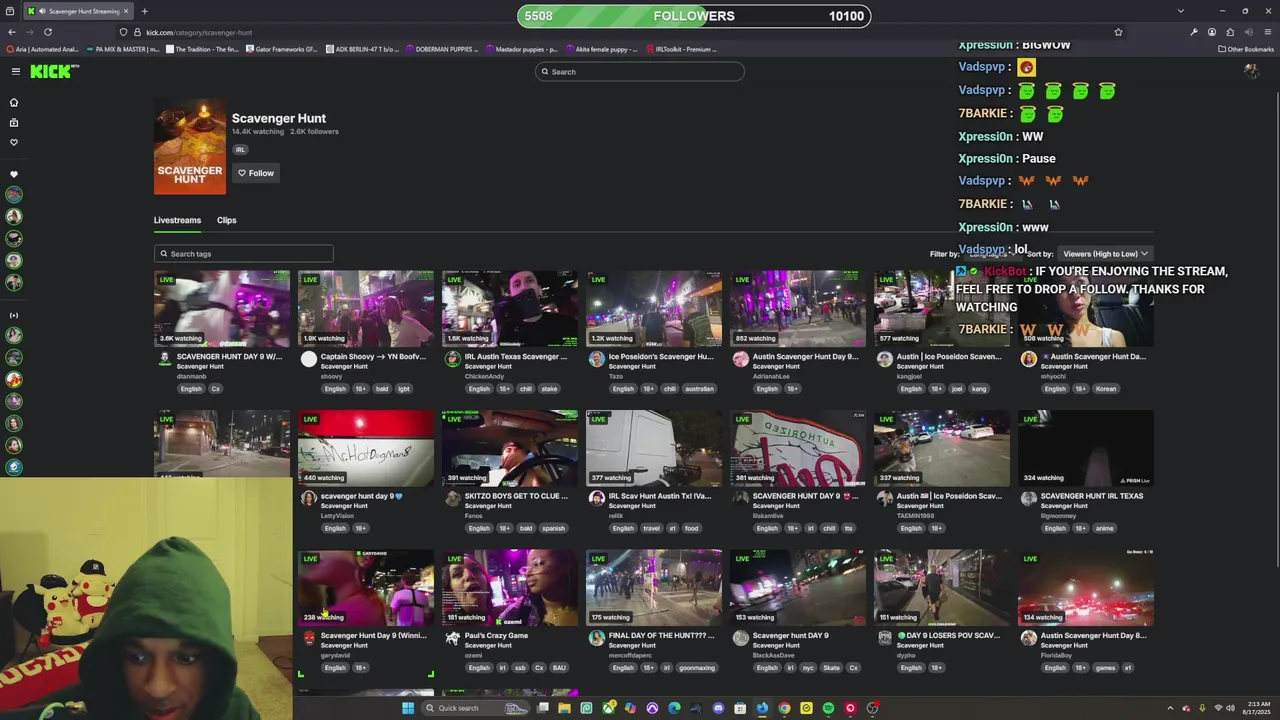Open the Aria Automated Anal... bookmark
1280x720 pixels.
pos(42,49)
